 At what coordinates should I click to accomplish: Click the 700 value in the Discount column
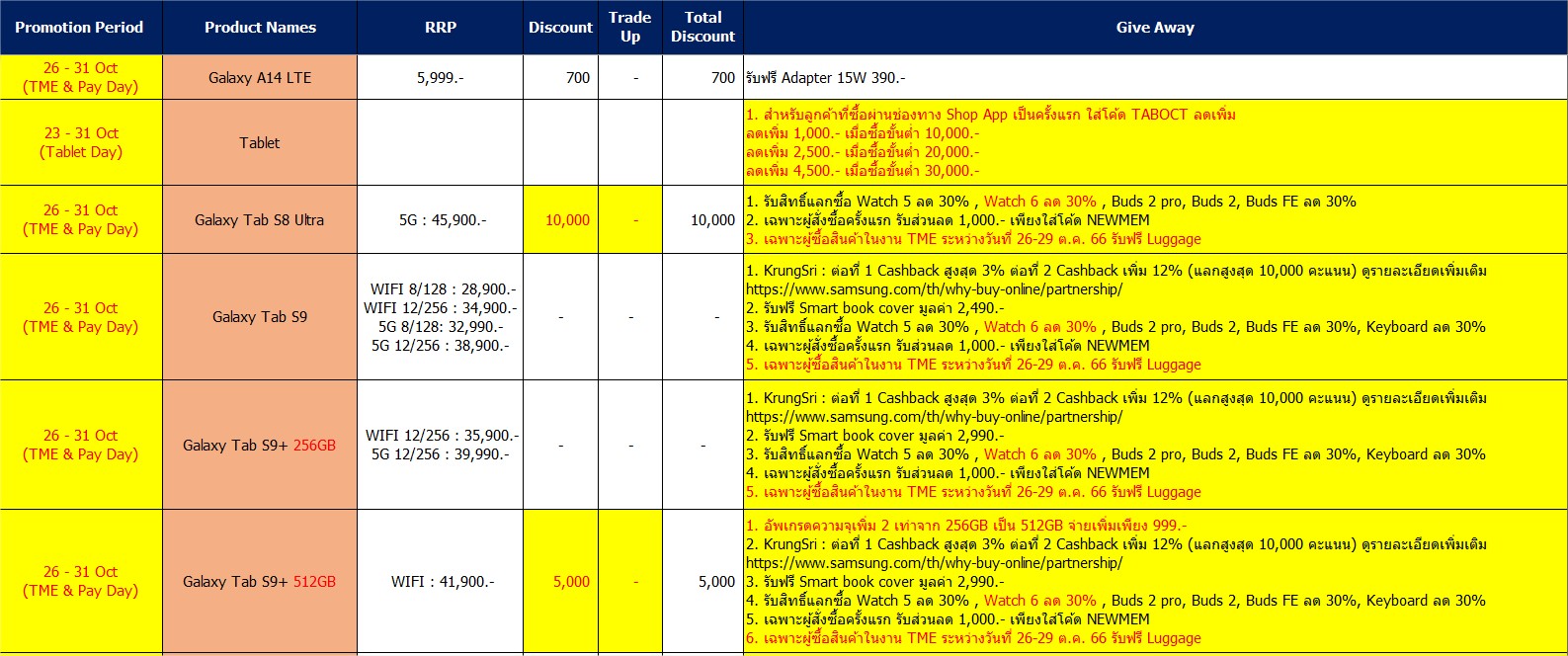tap(560, 77)
